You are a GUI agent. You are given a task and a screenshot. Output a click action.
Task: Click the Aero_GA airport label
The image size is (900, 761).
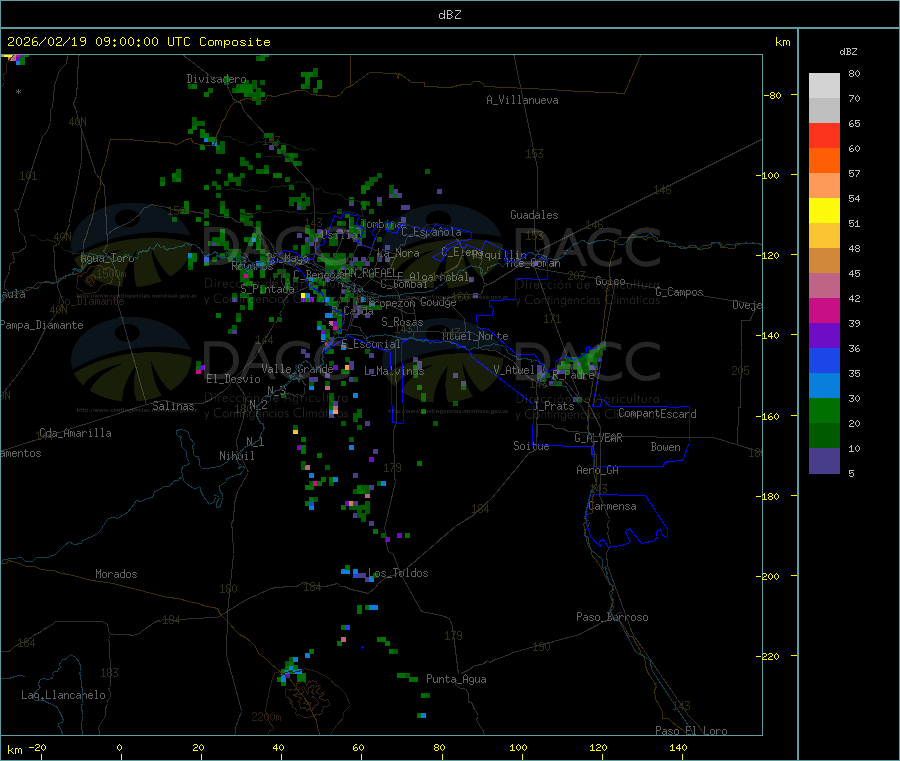598,470
